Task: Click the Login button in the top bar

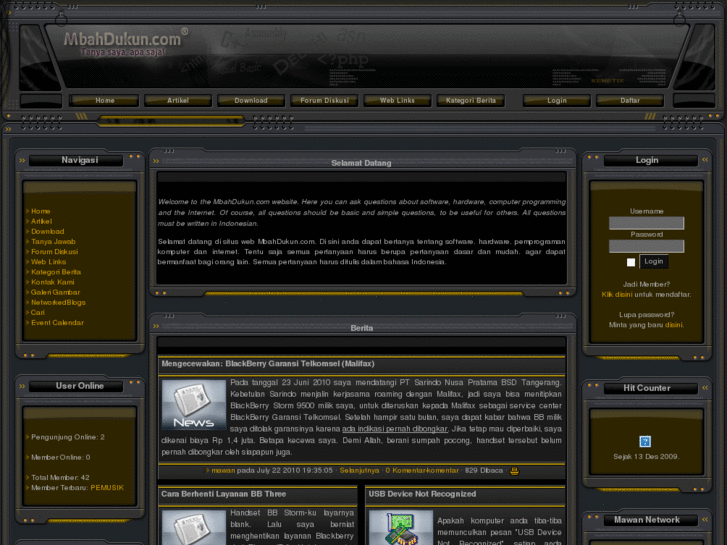Action: [557, 101]
